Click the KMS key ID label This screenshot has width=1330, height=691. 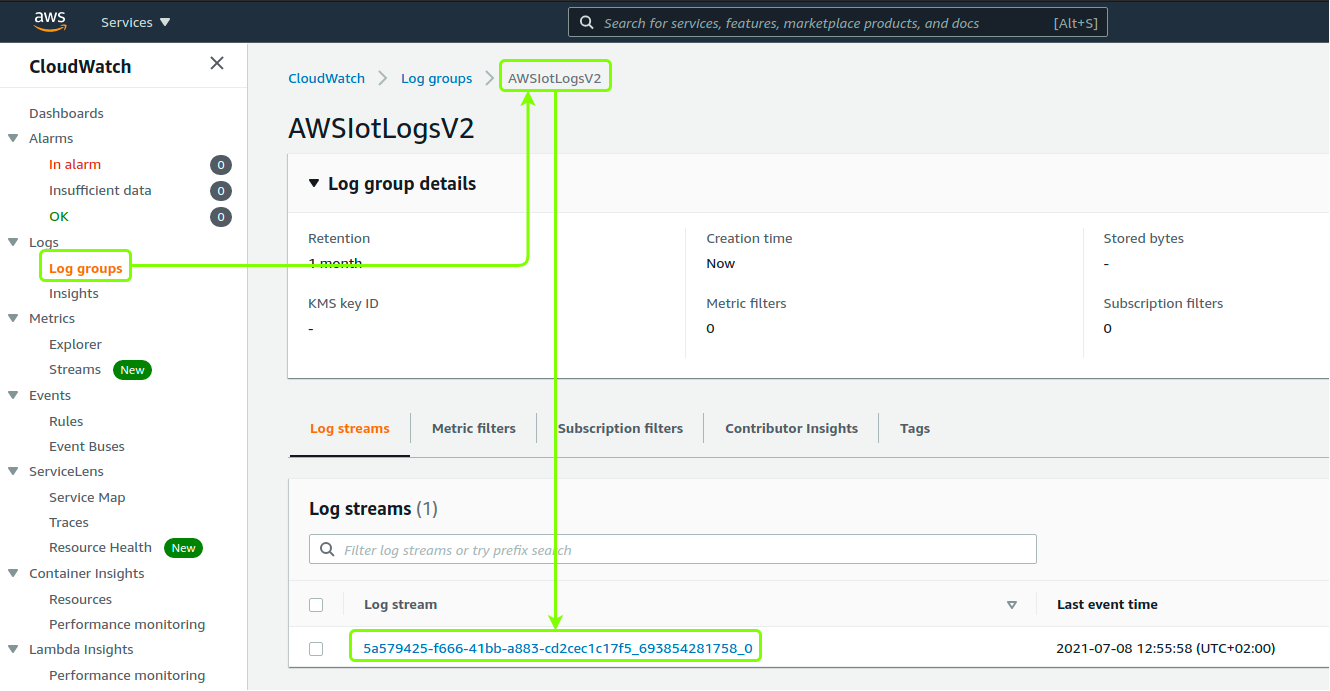coord(343,303)
